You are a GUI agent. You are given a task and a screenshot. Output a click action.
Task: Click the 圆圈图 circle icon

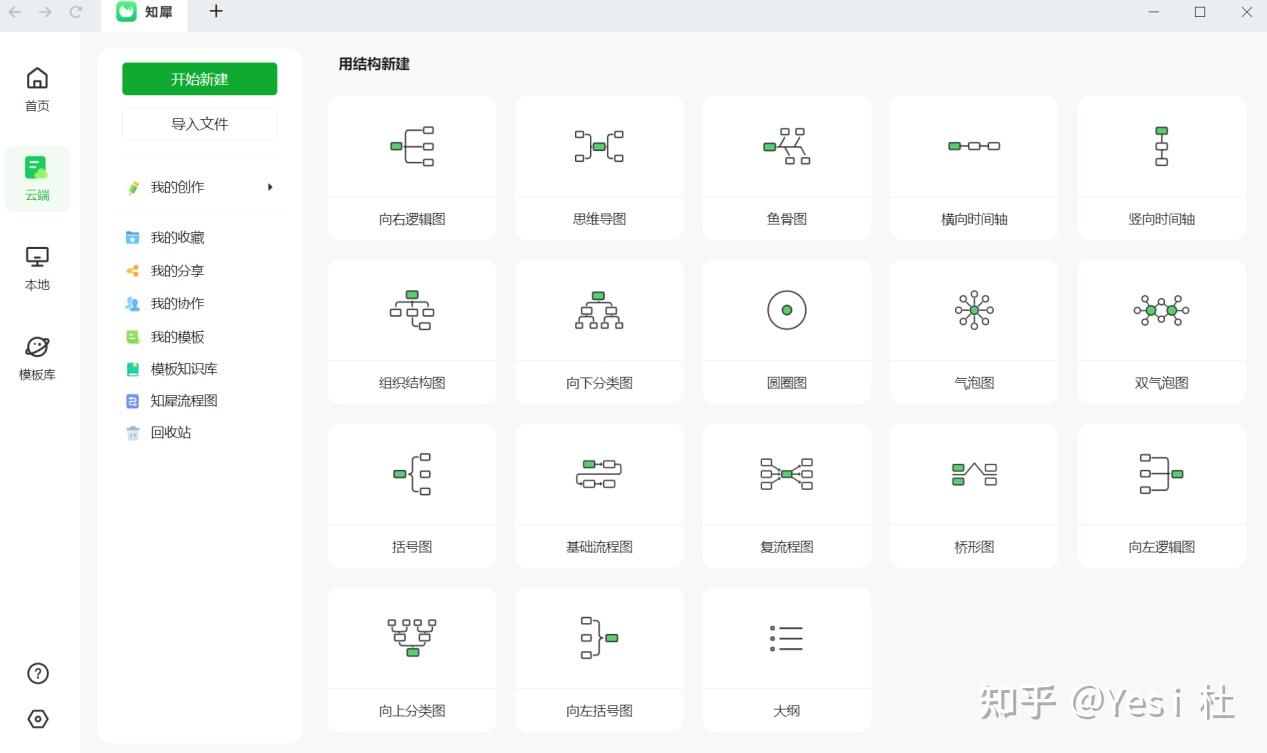[x=787, y=310]
